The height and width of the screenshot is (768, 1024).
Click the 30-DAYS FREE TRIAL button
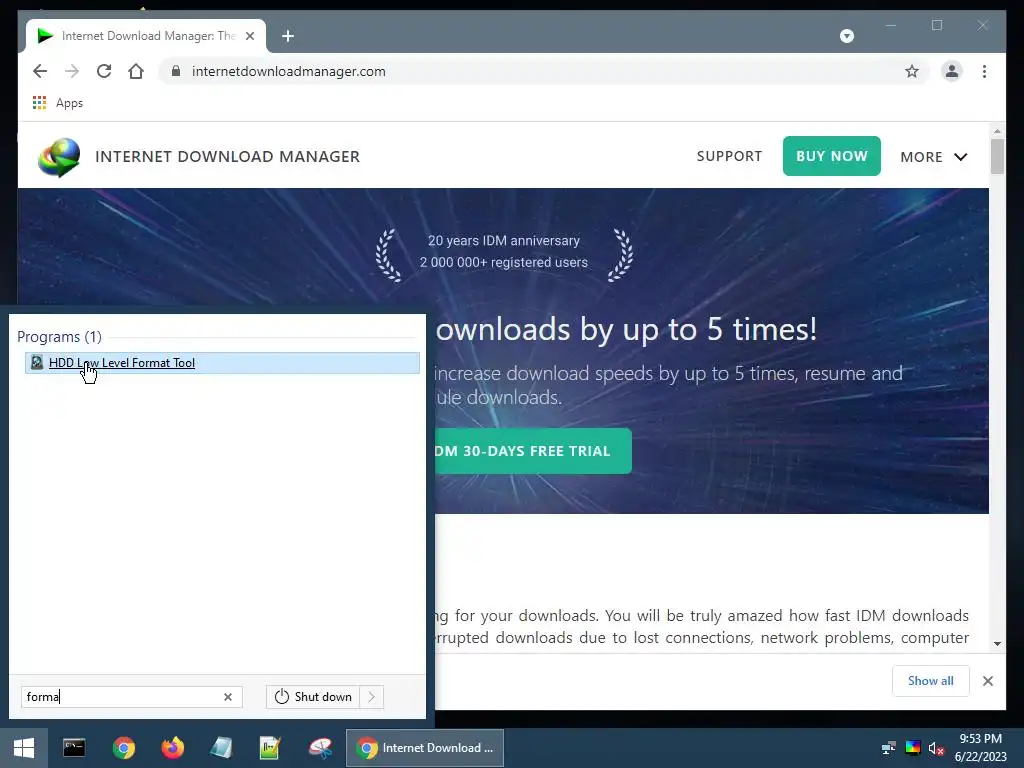pyautogui.click(x=533, y=451)
